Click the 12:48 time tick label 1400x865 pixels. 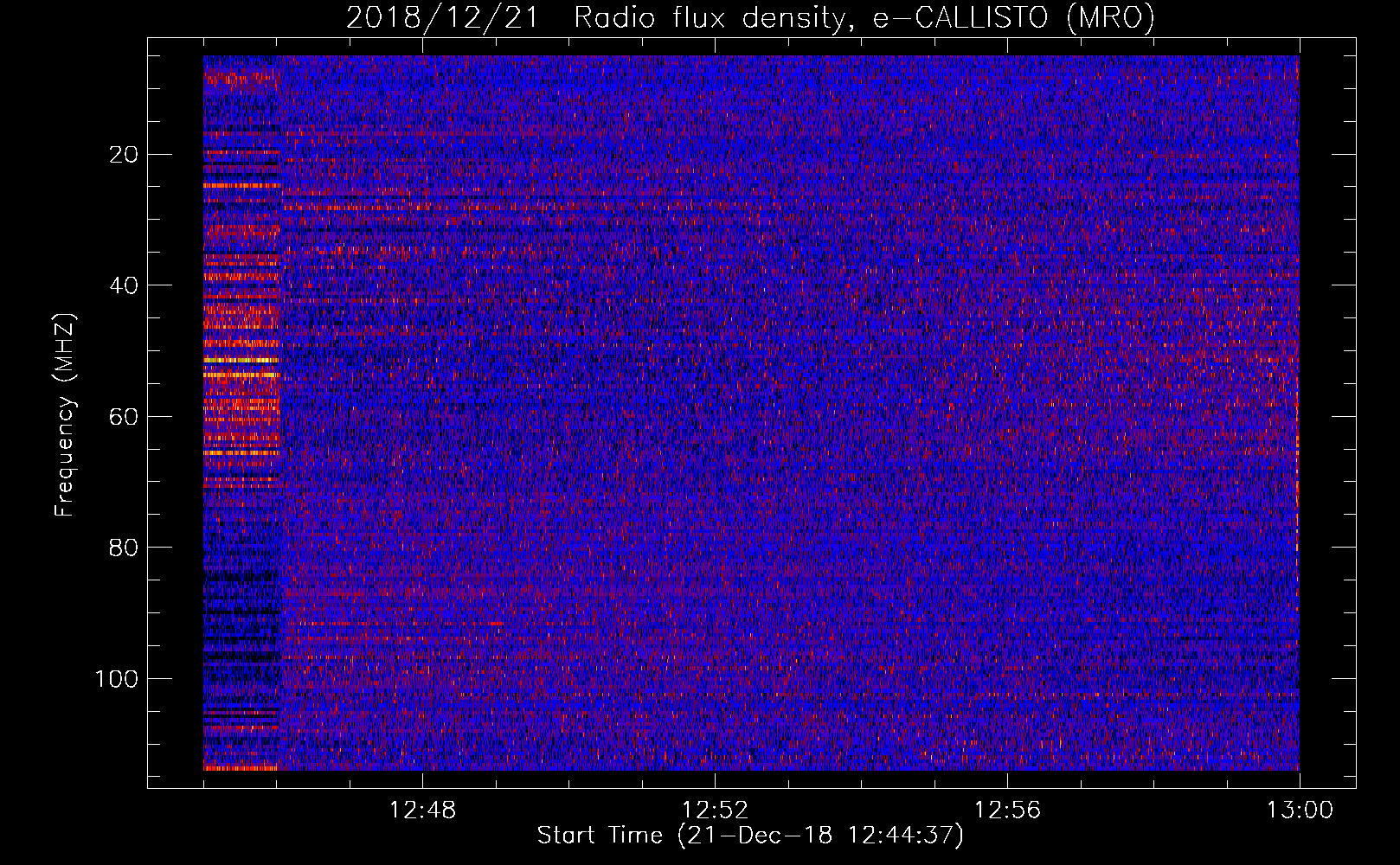click(422, 811)
